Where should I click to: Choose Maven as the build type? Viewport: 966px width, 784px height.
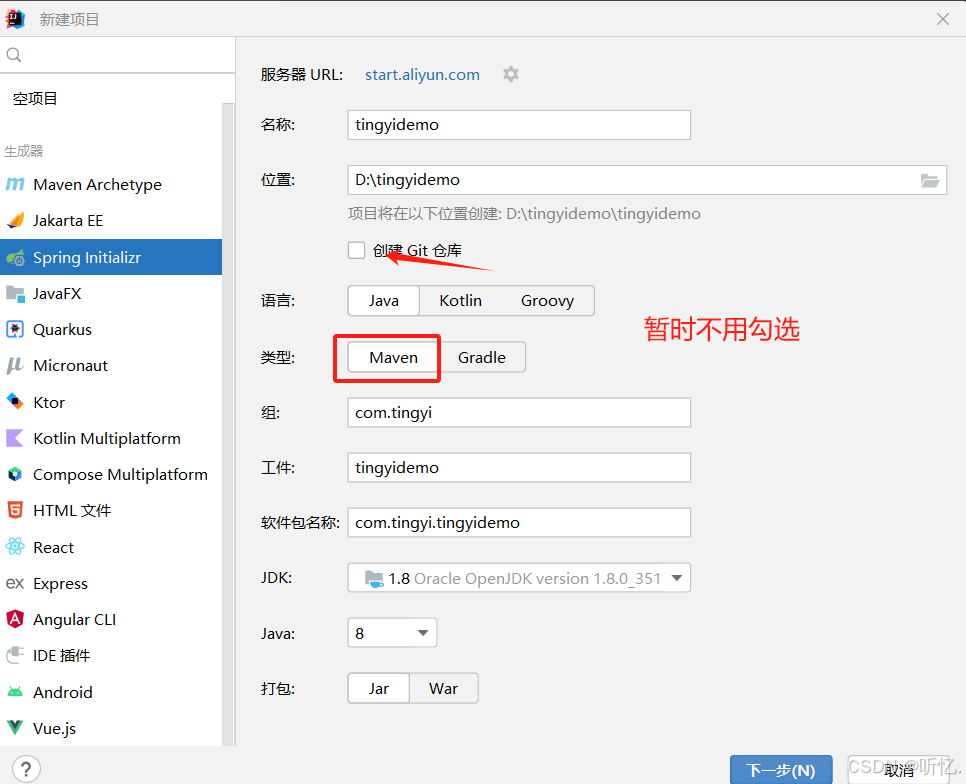(x=393, y=357)
